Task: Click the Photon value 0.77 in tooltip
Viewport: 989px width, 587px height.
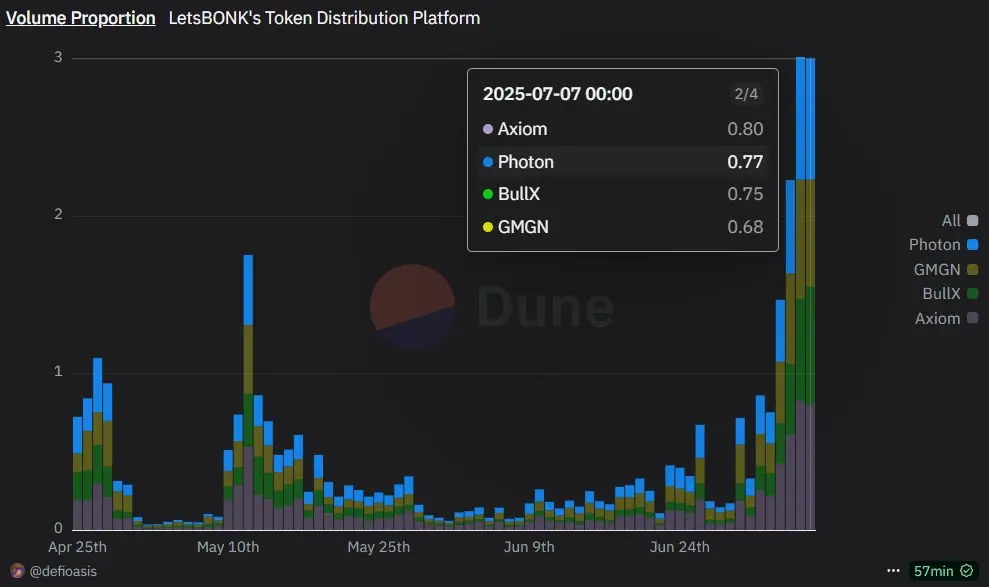Action: tap(745, 162)
